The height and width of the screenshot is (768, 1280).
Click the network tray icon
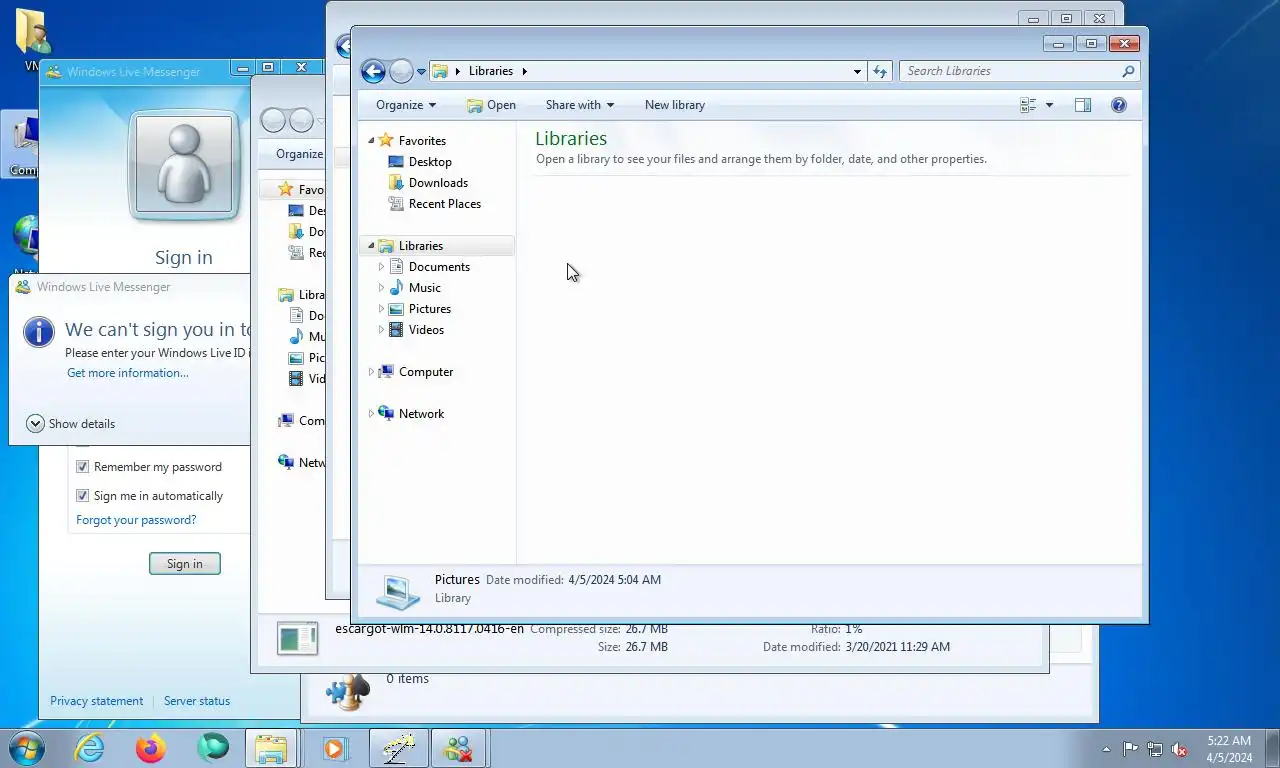(1155, 749)
